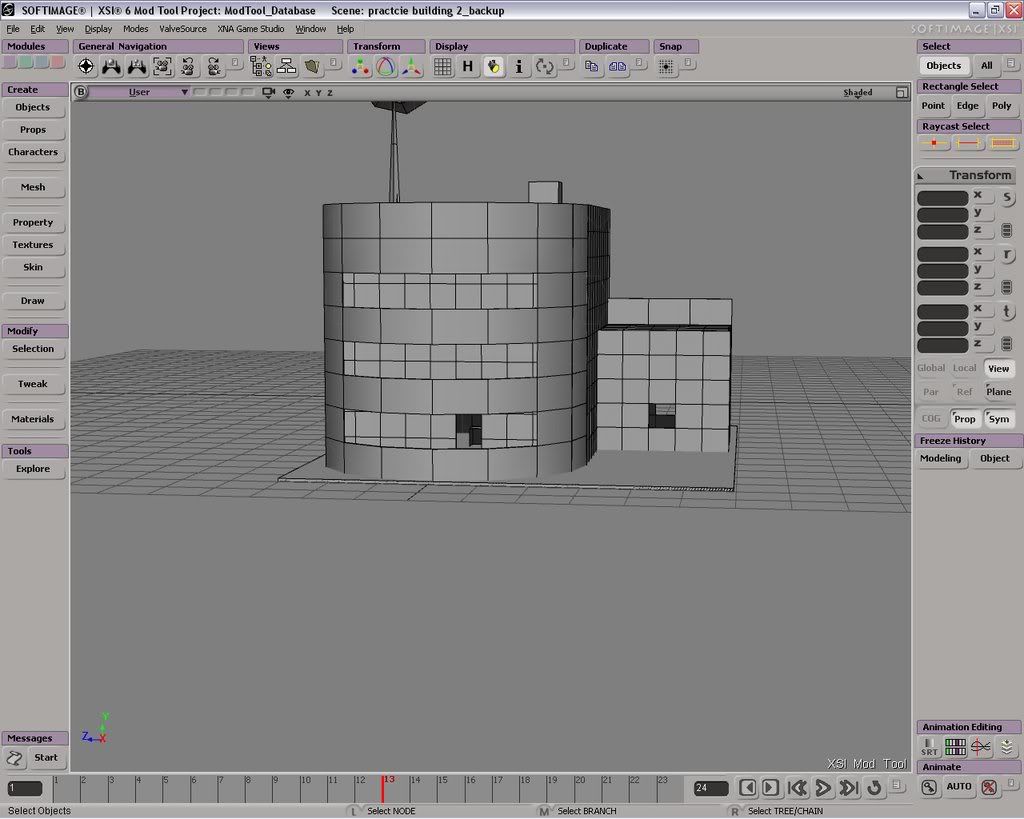Image resolution: width=1024 pixels, height=819 pixels.
Task: Toggle viewport eye visibility icon
Action: [288, 92]
